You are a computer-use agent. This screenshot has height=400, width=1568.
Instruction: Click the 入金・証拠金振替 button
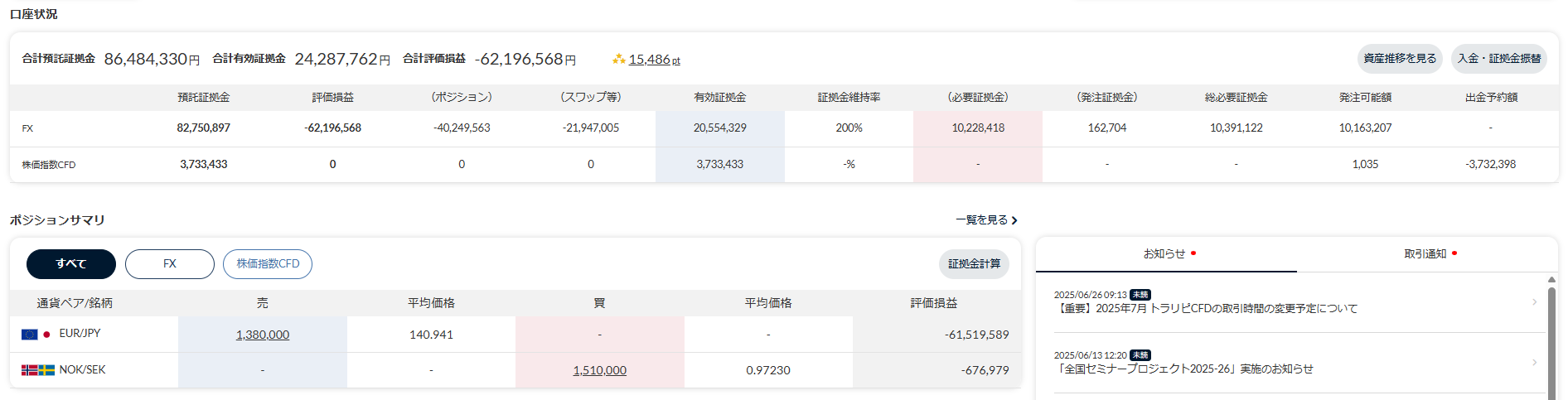point(1499,59)
